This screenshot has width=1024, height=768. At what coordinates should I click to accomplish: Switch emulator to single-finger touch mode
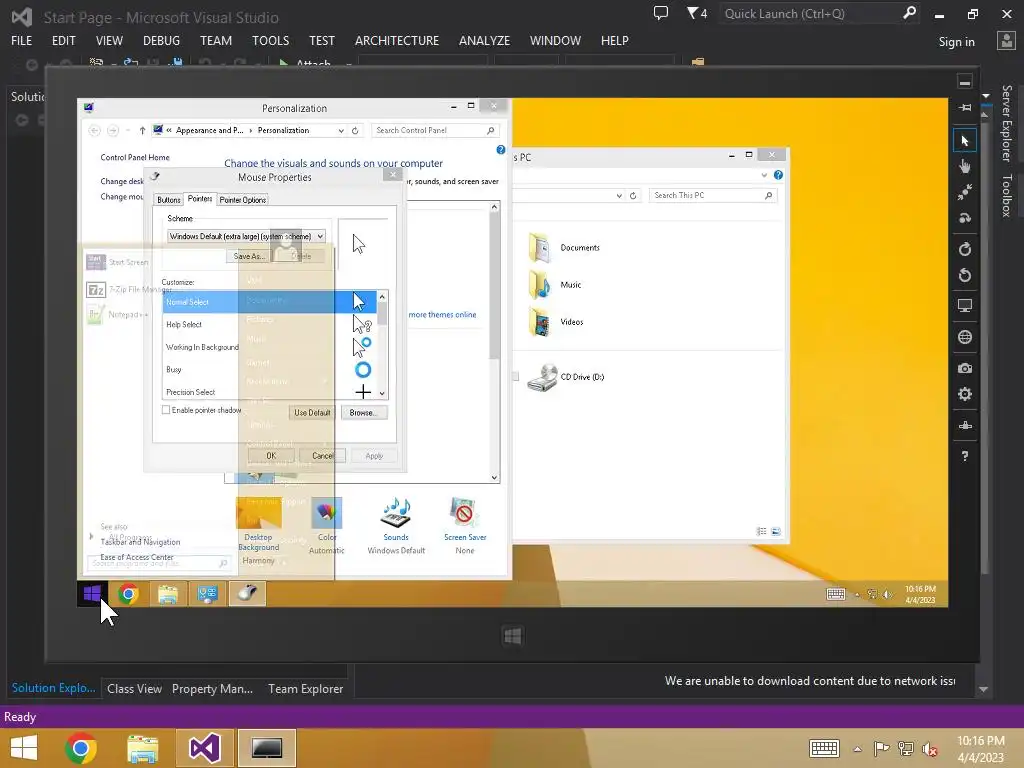click(x=965, y=167)
